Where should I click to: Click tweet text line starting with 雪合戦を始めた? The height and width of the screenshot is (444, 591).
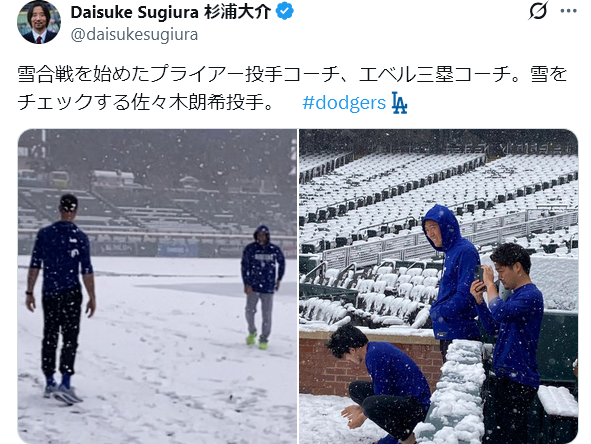(292, 74)
